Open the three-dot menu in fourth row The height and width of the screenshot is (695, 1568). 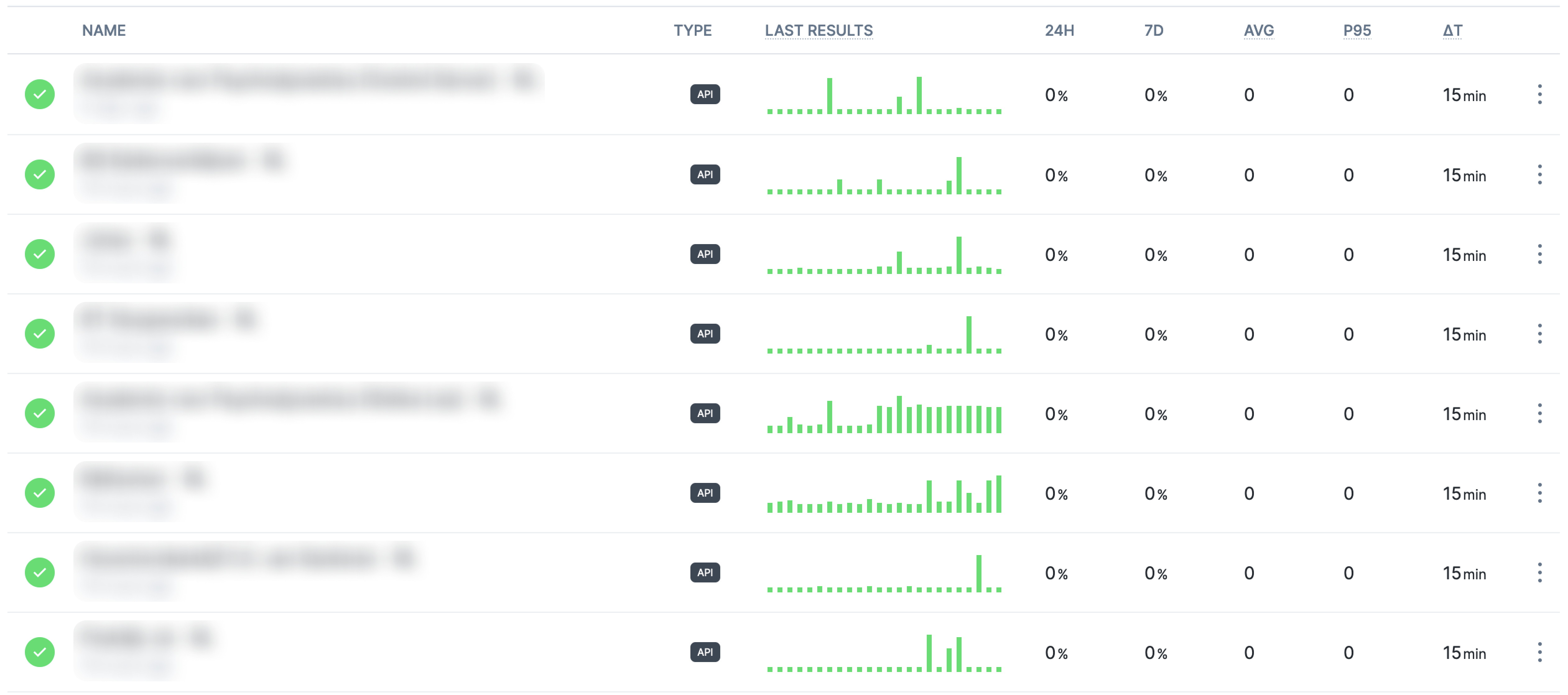(1539, 333)
